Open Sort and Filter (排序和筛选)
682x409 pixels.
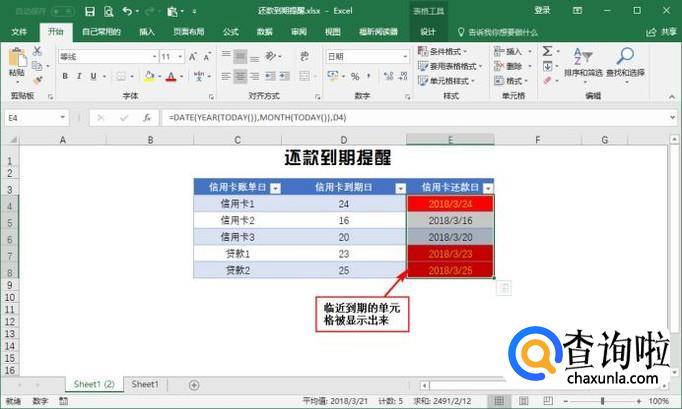click(x=583, y=64)
